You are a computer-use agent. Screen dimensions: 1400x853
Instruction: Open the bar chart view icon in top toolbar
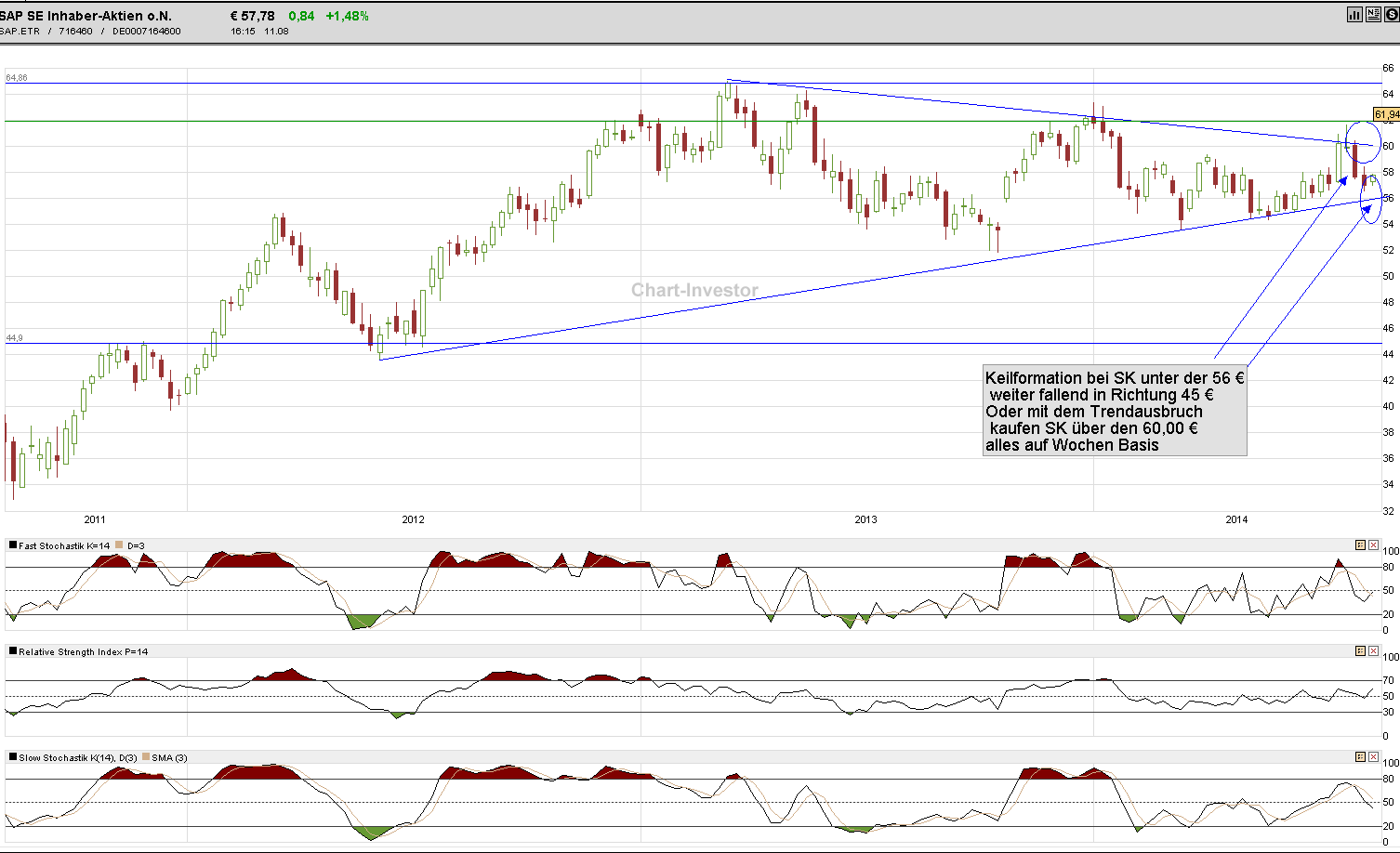click(x=1354, y=14)
